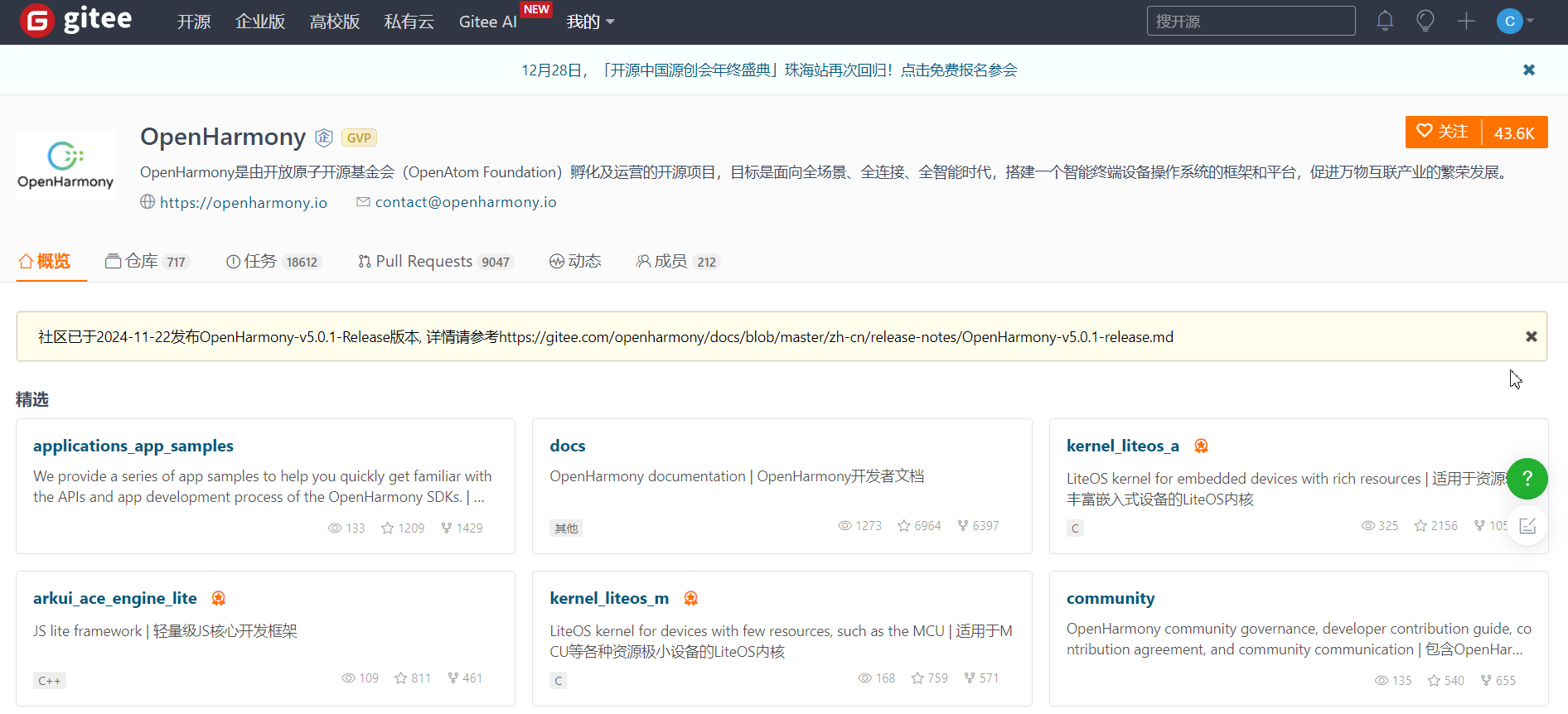Click the watch eye icon on docs
Screen dimensions: 1568x714
[x=844, y=526]
